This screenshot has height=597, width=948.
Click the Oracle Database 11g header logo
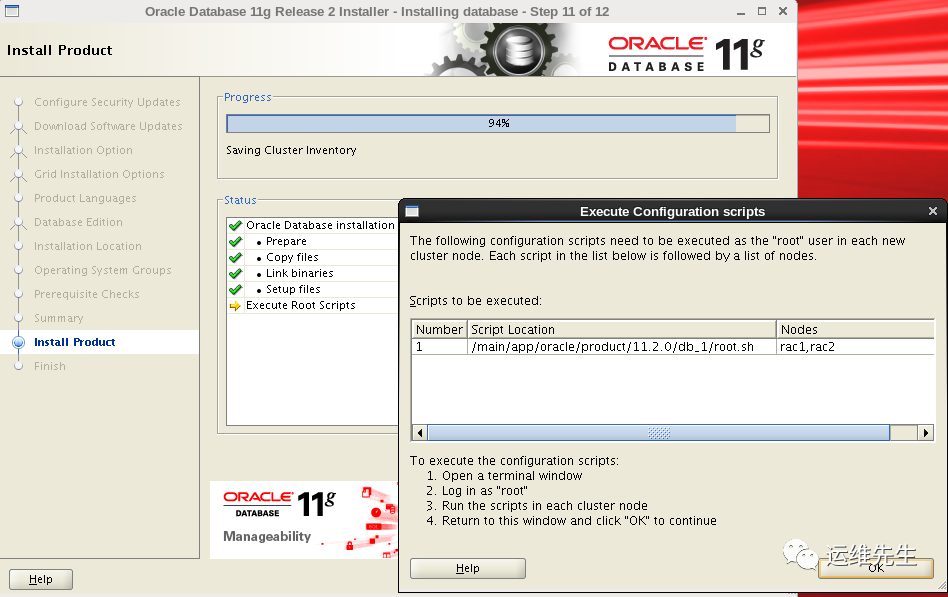click(686, 53)
